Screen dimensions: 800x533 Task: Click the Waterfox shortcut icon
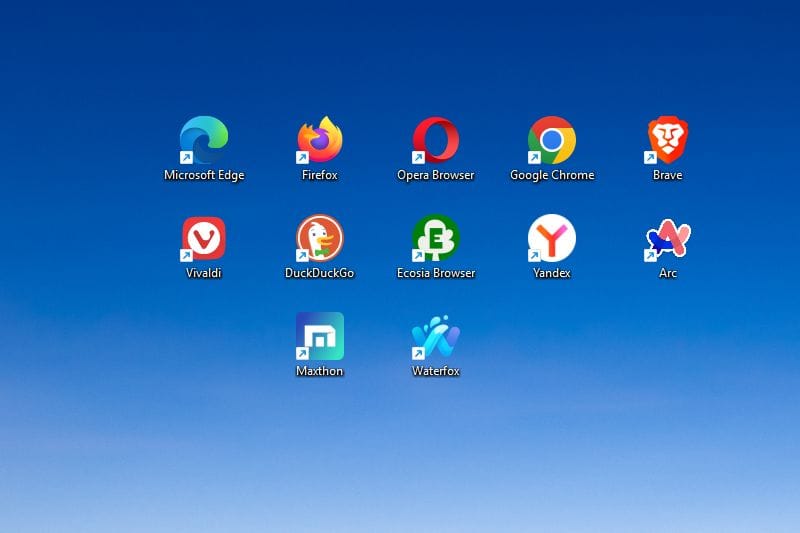(x=436, y=336)
